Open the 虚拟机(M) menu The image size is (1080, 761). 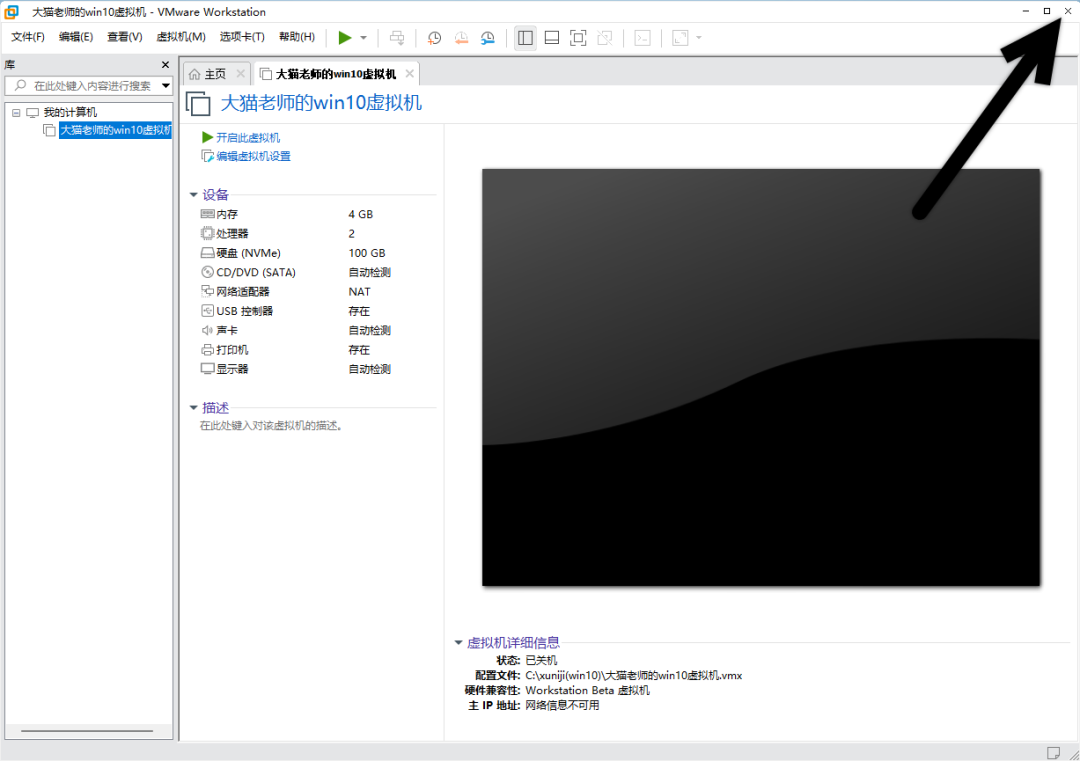[181, 37]
